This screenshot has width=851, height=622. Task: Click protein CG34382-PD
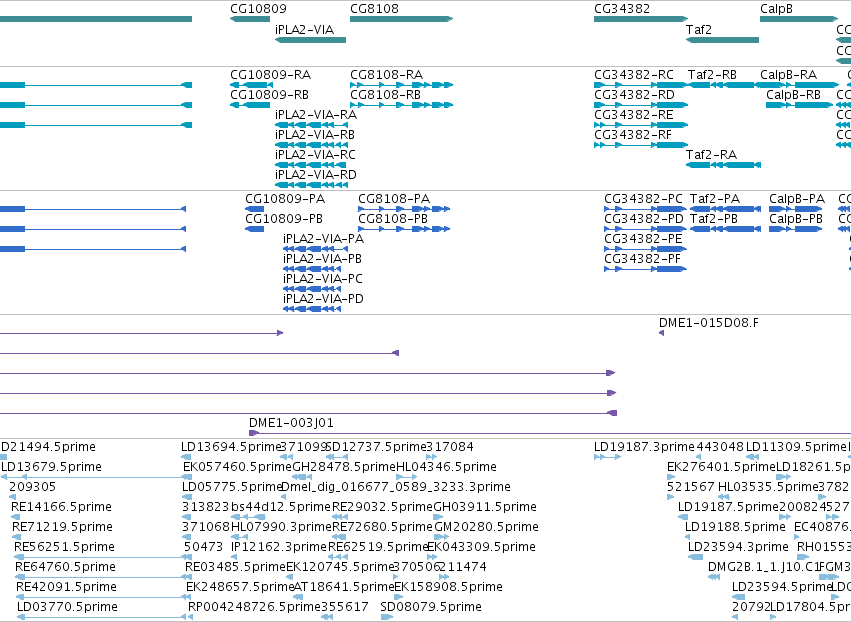pyautogui.click(x=645, y=229)
